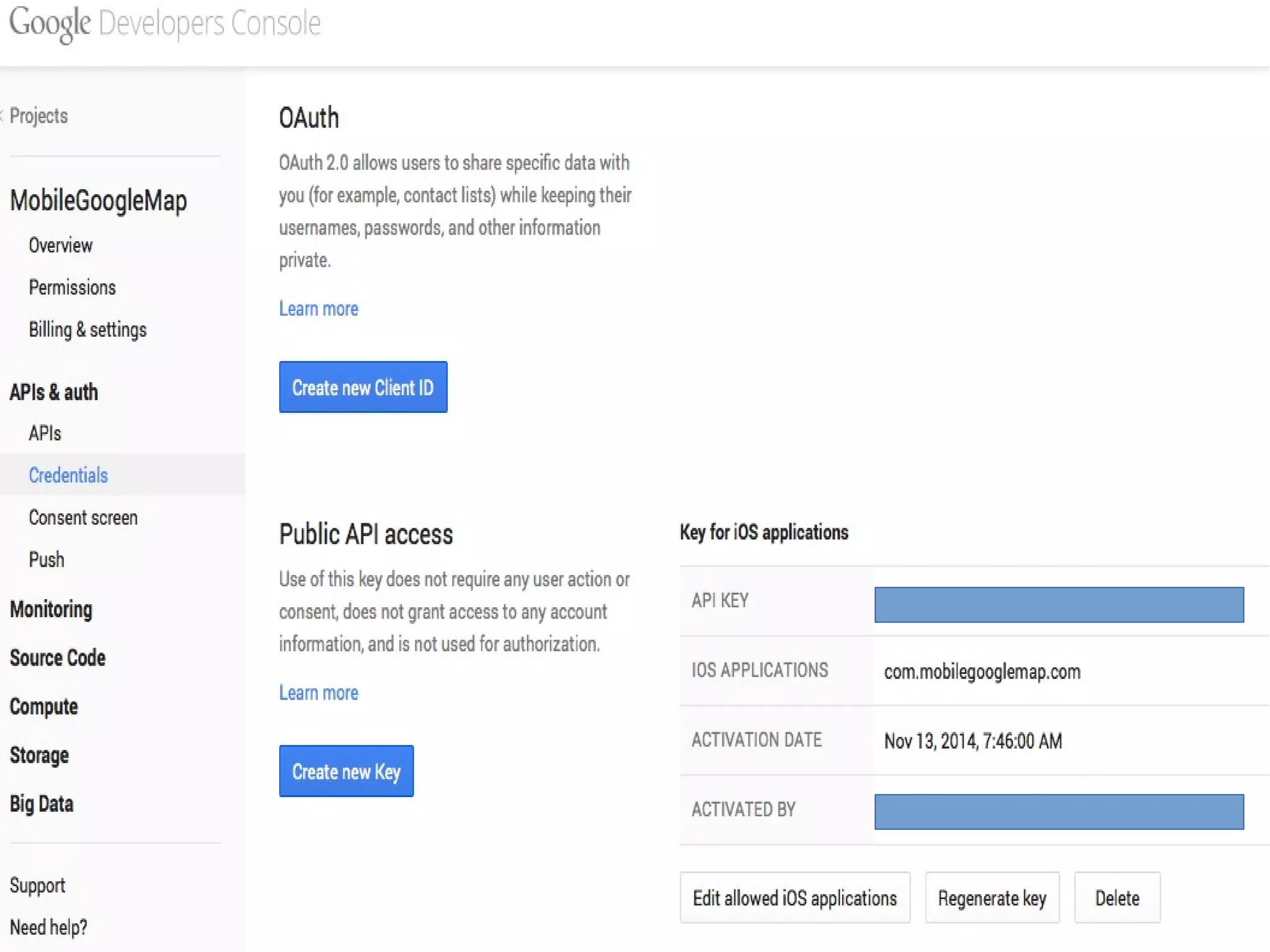This screenshot has height=952, width=1270.
Task: Click Learn more under OAuth
Action: pyautogui.click(x=319, y=309)
